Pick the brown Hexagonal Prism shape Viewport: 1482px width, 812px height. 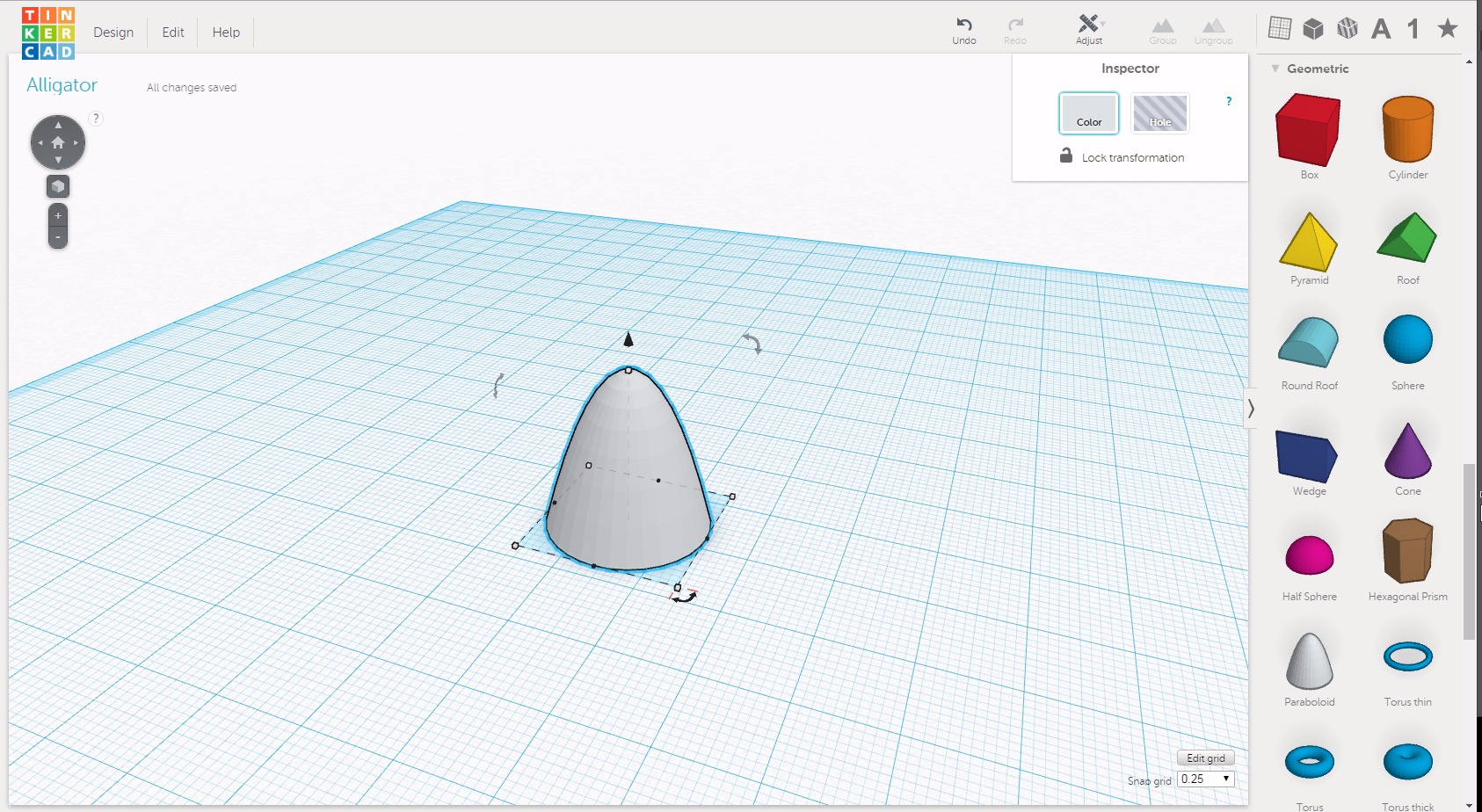1408,551
